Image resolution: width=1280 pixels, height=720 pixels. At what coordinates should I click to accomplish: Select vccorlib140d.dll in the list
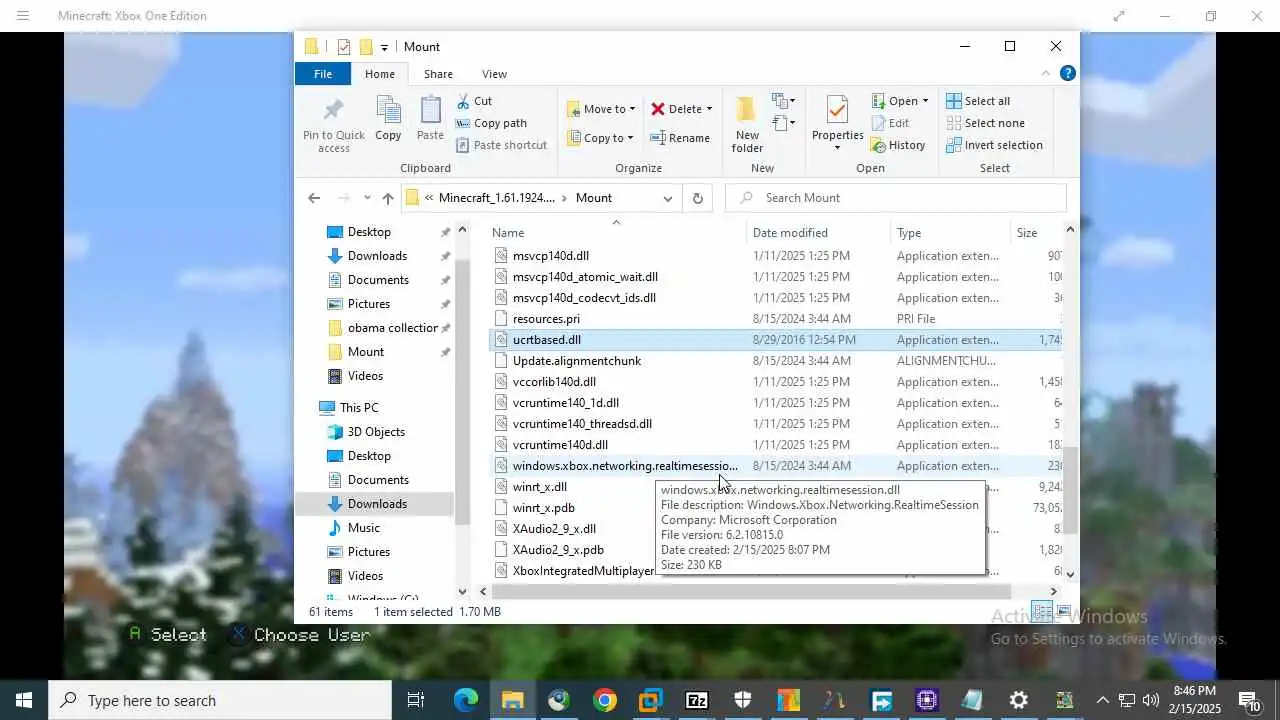tap(554, 382)
